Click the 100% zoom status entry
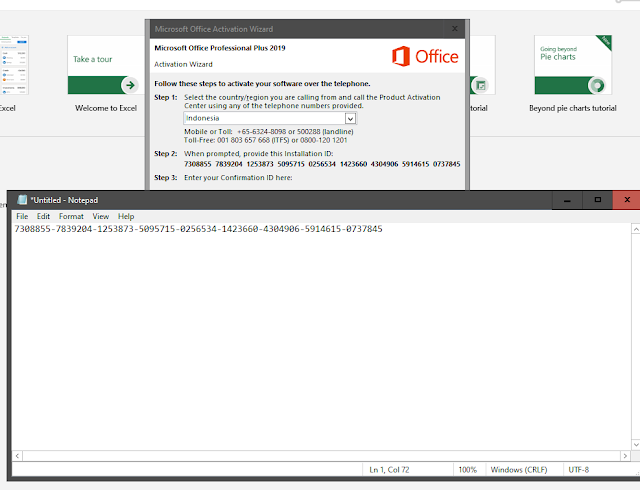 (x=467, y=470)
